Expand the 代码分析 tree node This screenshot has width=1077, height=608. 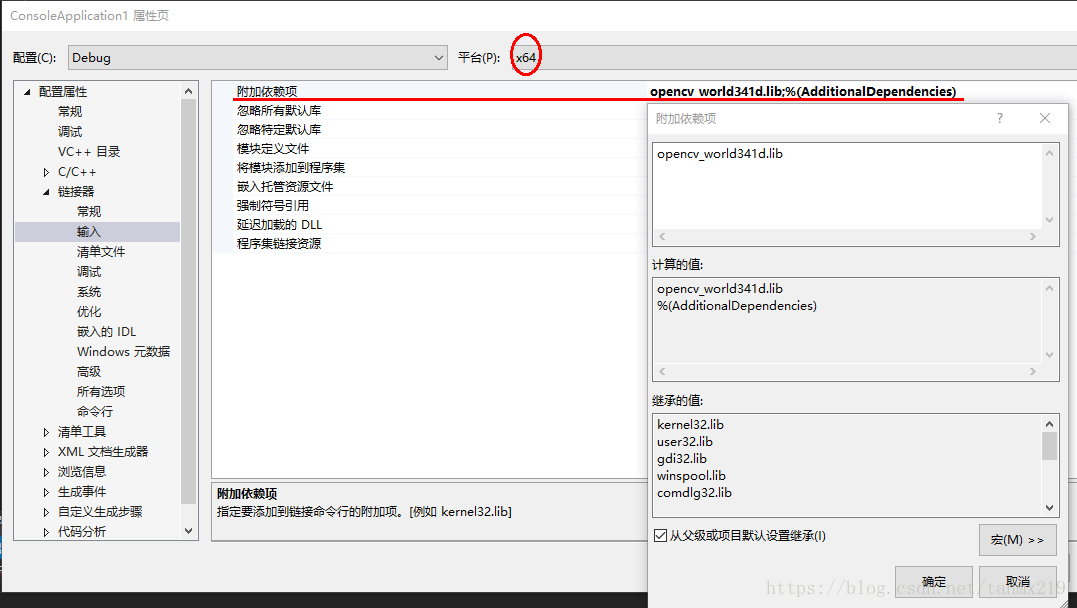[46, 532]
